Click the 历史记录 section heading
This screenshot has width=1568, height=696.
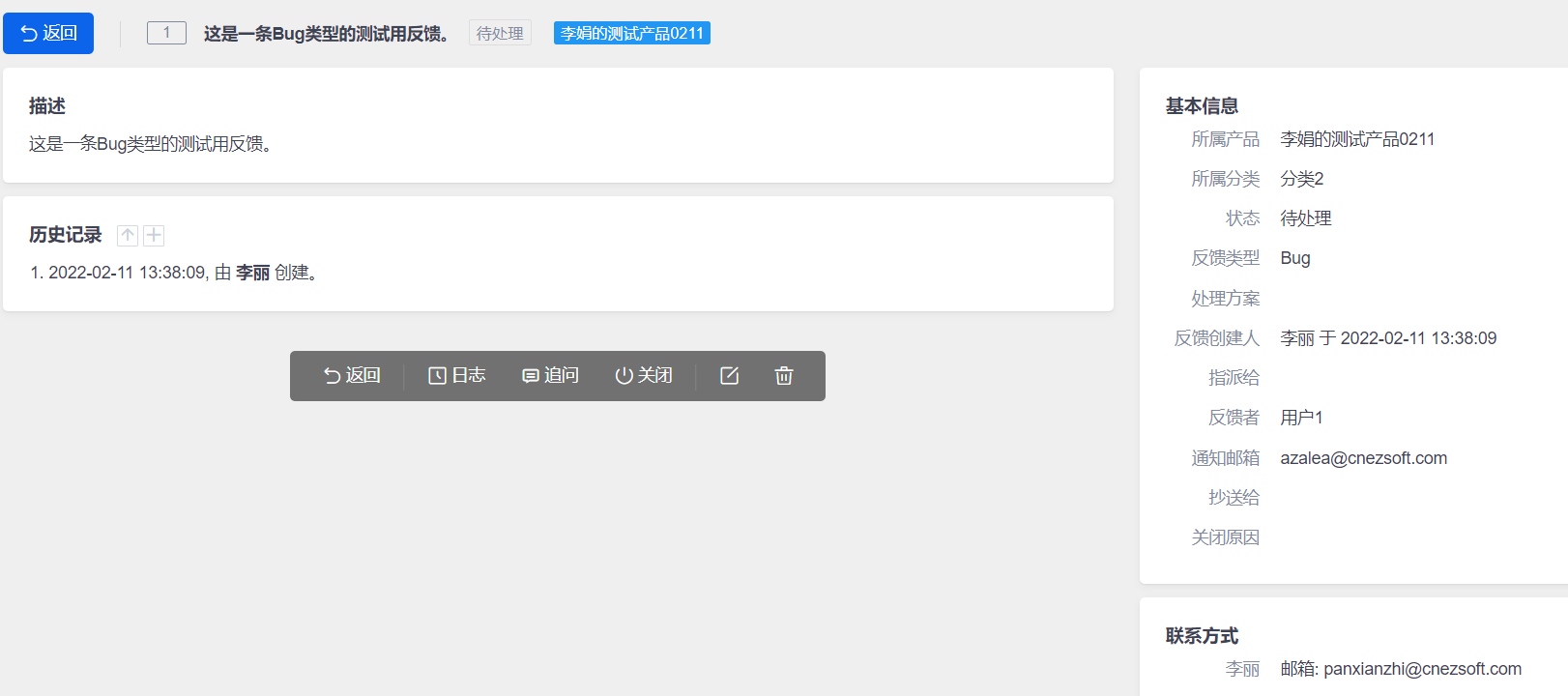point(66,235)
